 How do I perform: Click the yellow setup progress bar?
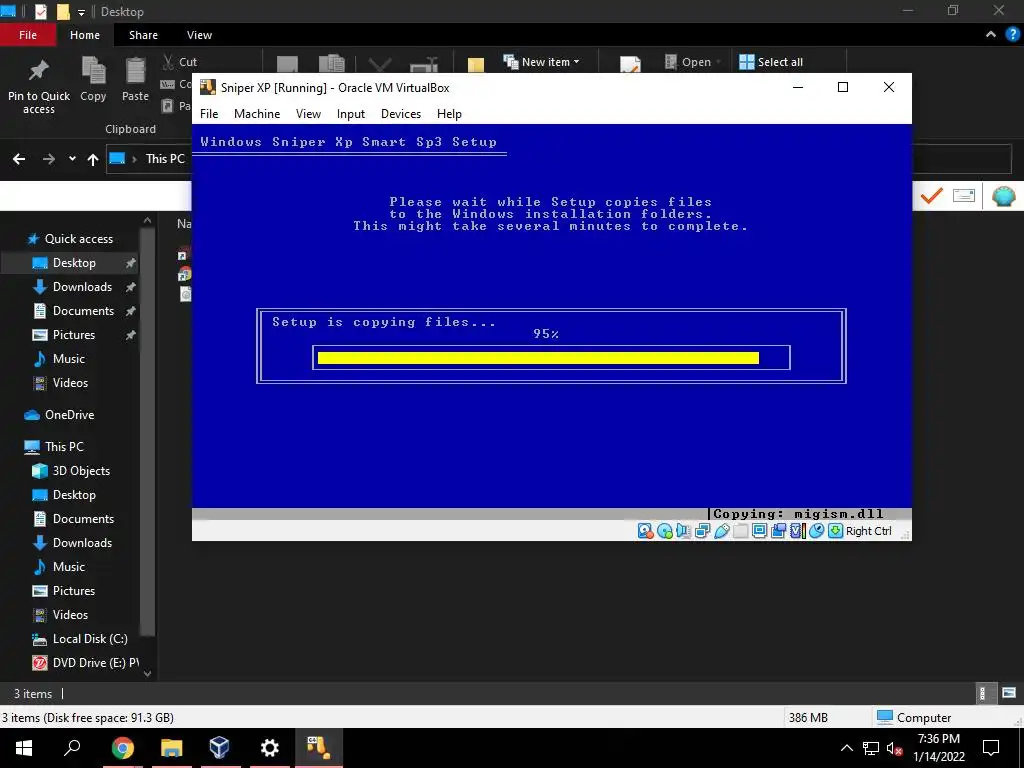click(x=538, y=358)
